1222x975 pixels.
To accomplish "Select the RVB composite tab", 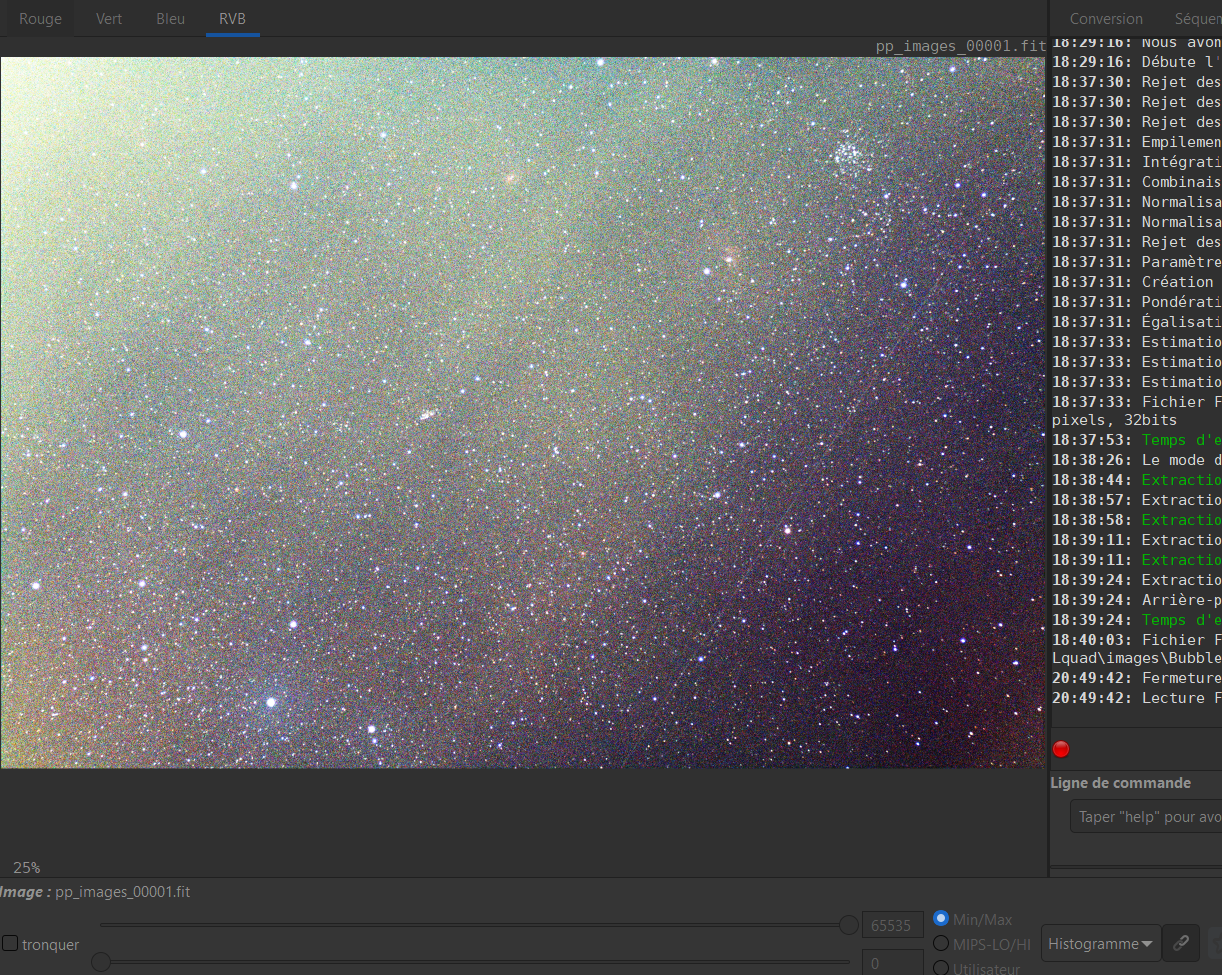I will pyautogui.click(x=232, y=18).
